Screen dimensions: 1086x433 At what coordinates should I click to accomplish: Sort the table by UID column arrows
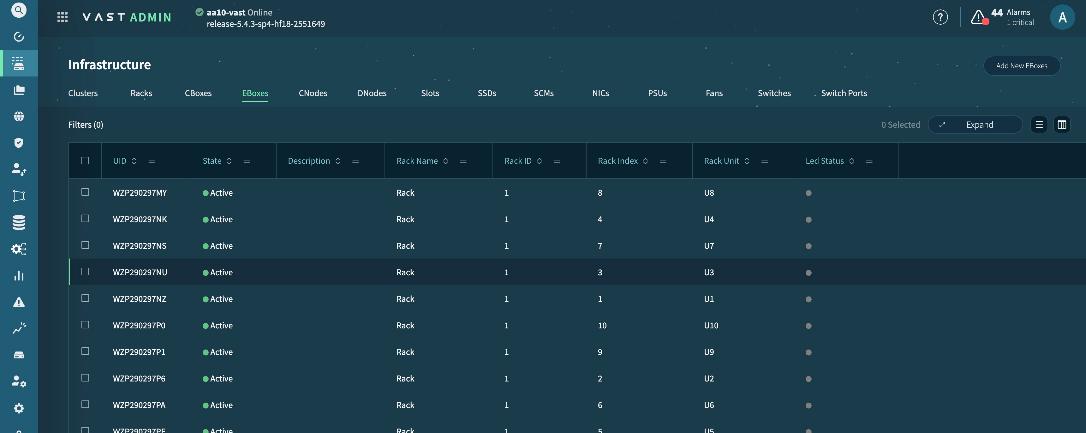coord(134,161)
